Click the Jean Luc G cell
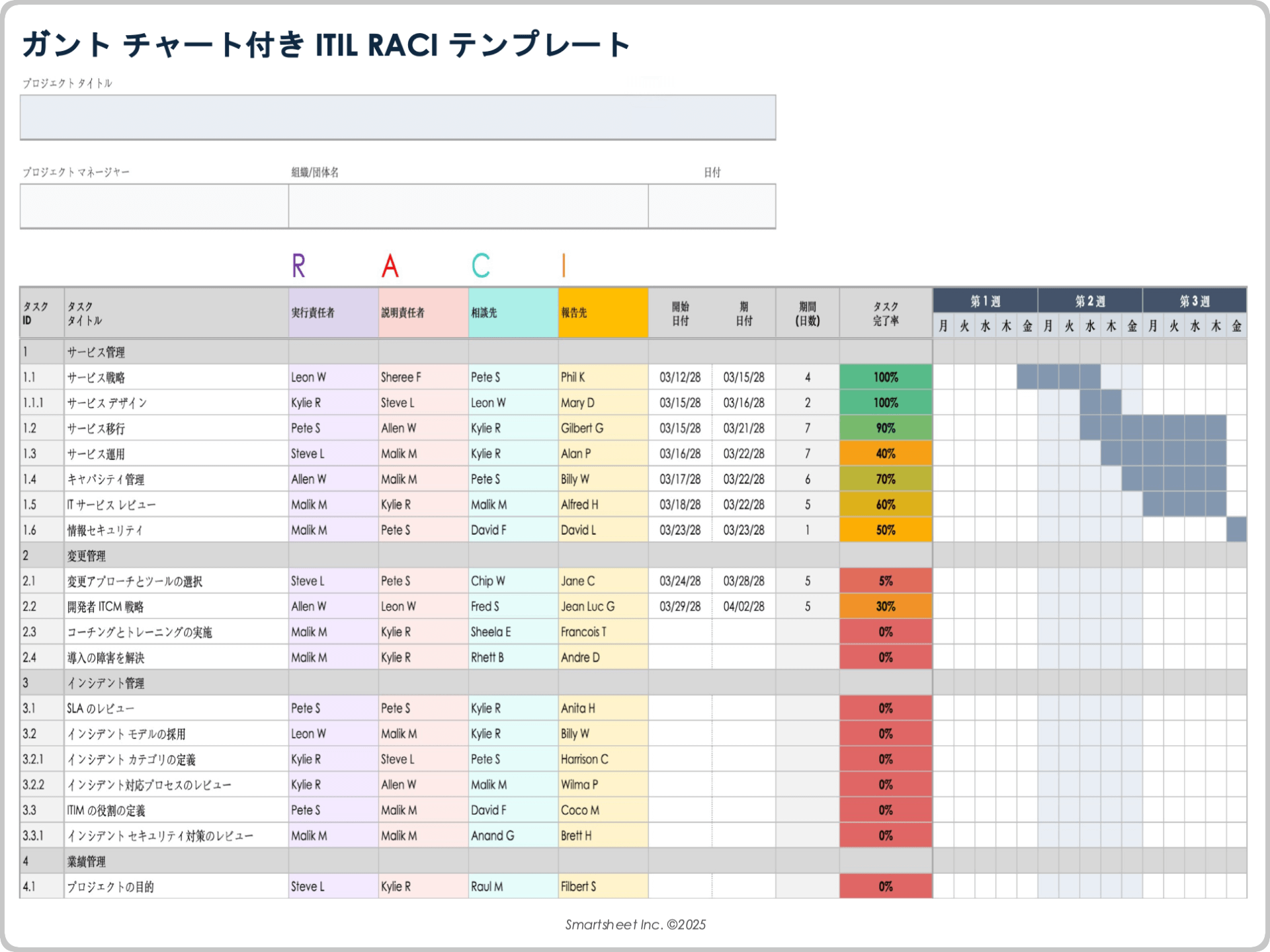 603,606
